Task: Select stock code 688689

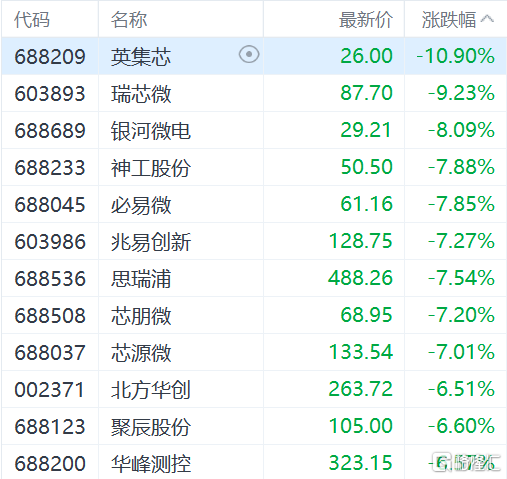Action: (x=50, y=130)
